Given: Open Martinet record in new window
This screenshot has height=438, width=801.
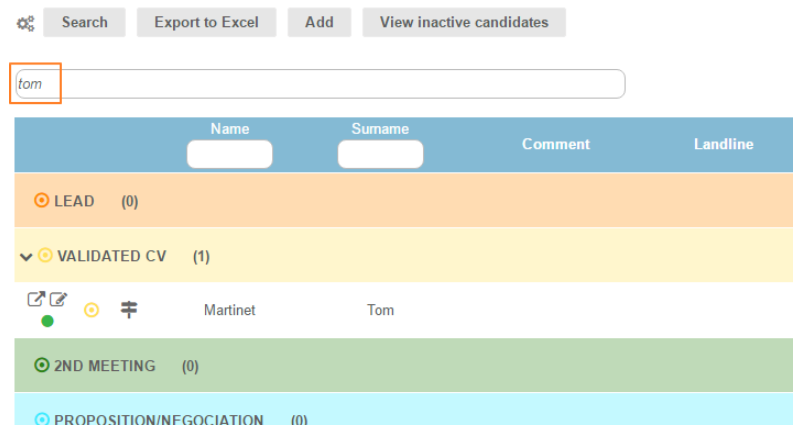Looking at the screenshot, I should click(x=36, y=299).
